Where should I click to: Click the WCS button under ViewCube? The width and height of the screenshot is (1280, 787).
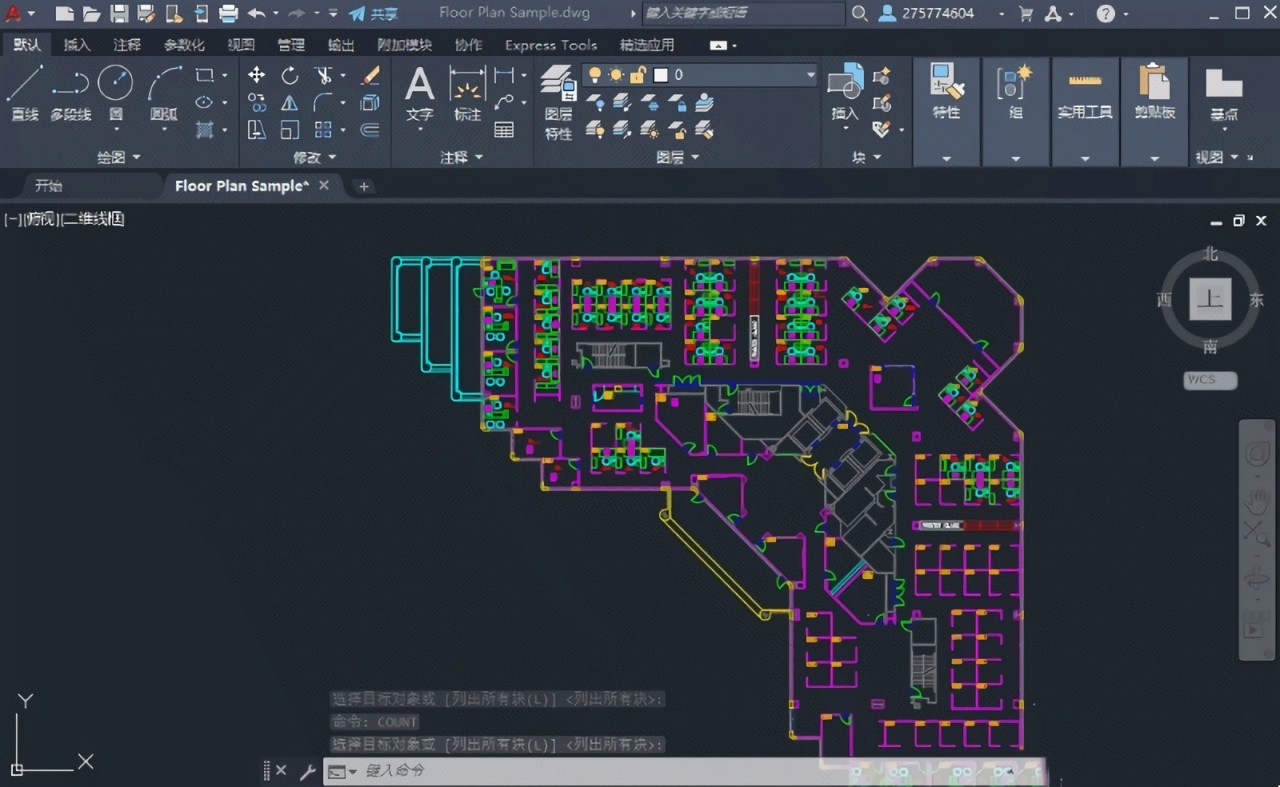[x=1210, y=380]
